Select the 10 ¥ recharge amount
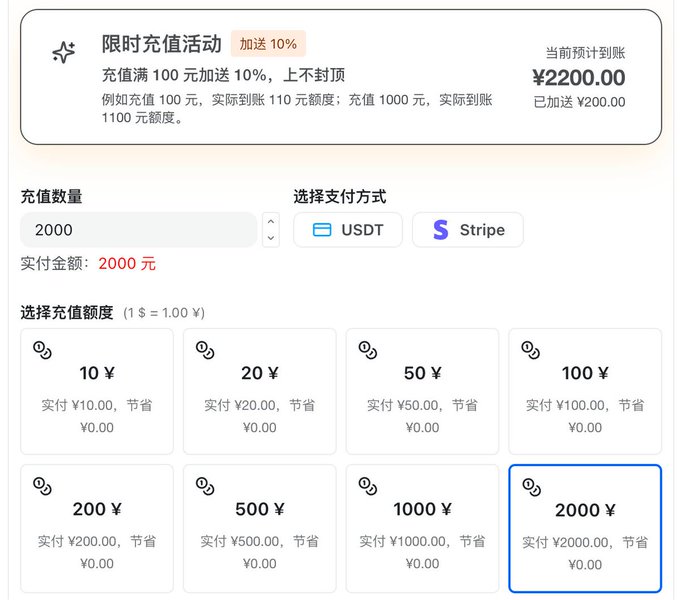 97,391
